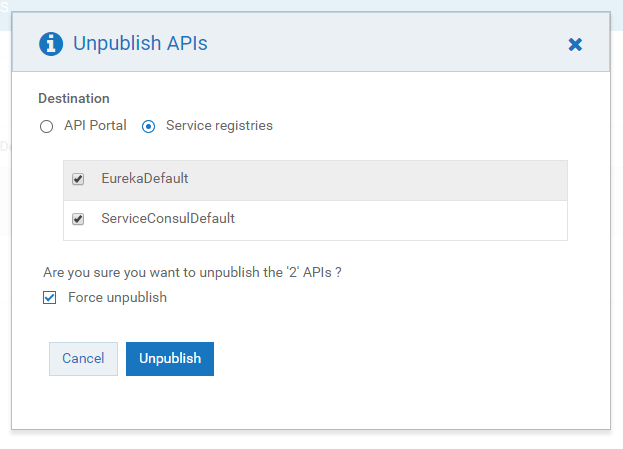
Task: Select the Service registries radio button
Action: 149,126
